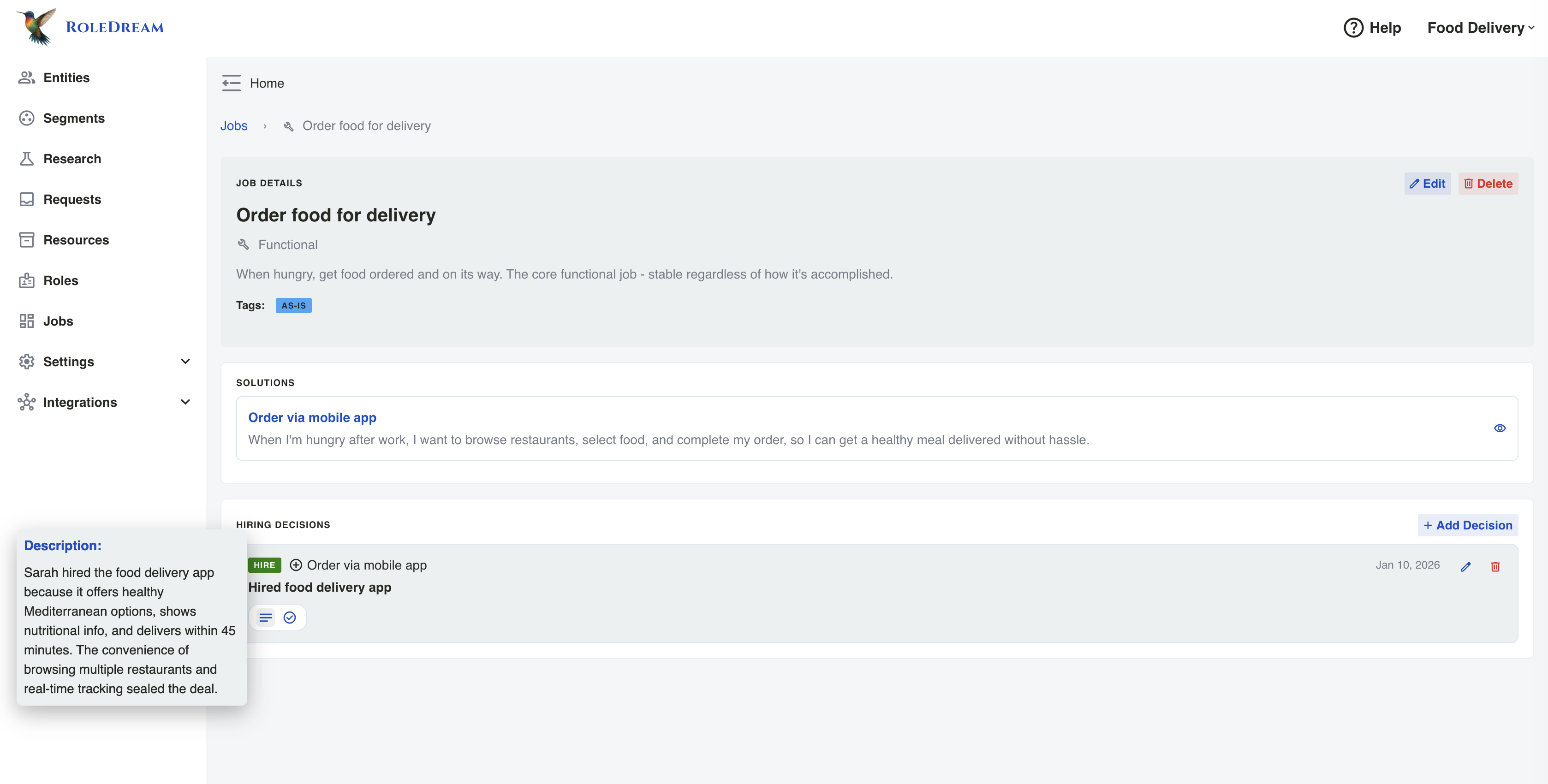The height and width of the screenshot is (784, 1548).
Task: Toggle solution visibility with the eye icon
Action: tap(1499, 428)
